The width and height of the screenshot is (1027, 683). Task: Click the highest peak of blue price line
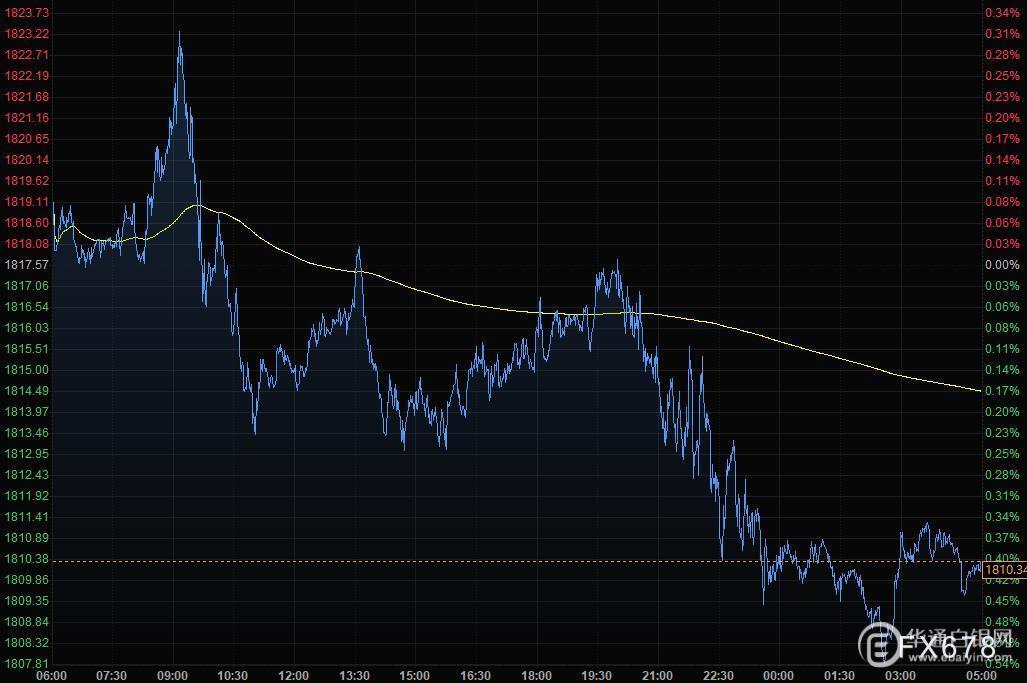179,33
